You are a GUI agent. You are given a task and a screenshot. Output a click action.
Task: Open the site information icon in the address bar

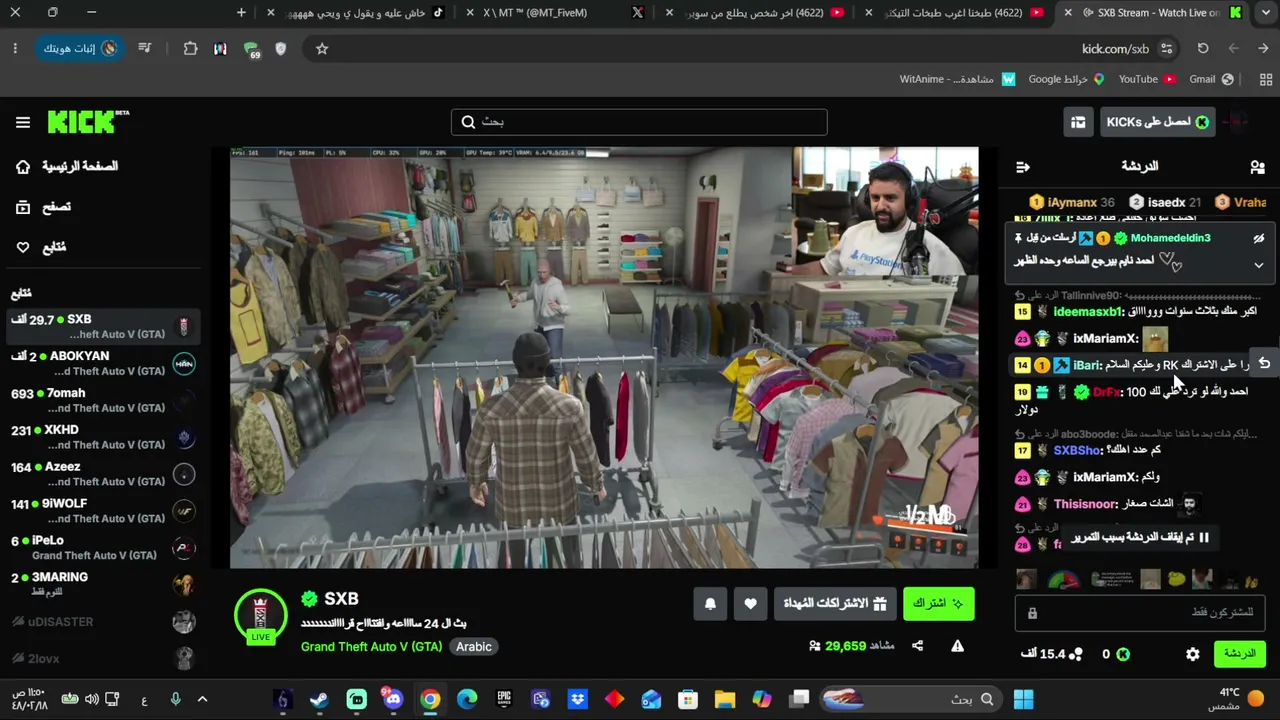[1167, 48]
